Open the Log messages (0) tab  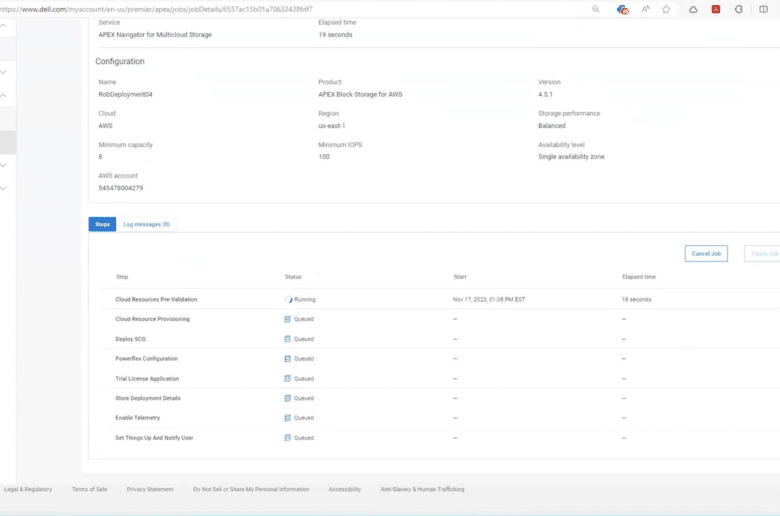[147, 224]
